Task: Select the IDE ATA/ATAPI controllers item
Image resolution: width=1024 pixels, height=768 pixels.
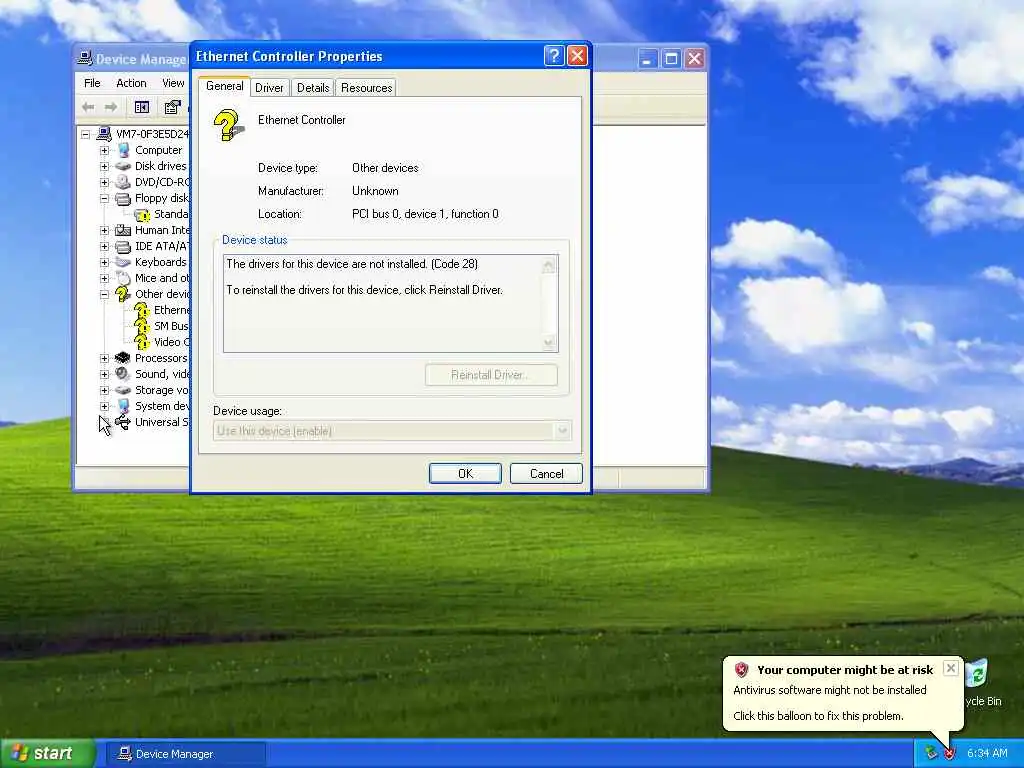Action: point(161,246)
